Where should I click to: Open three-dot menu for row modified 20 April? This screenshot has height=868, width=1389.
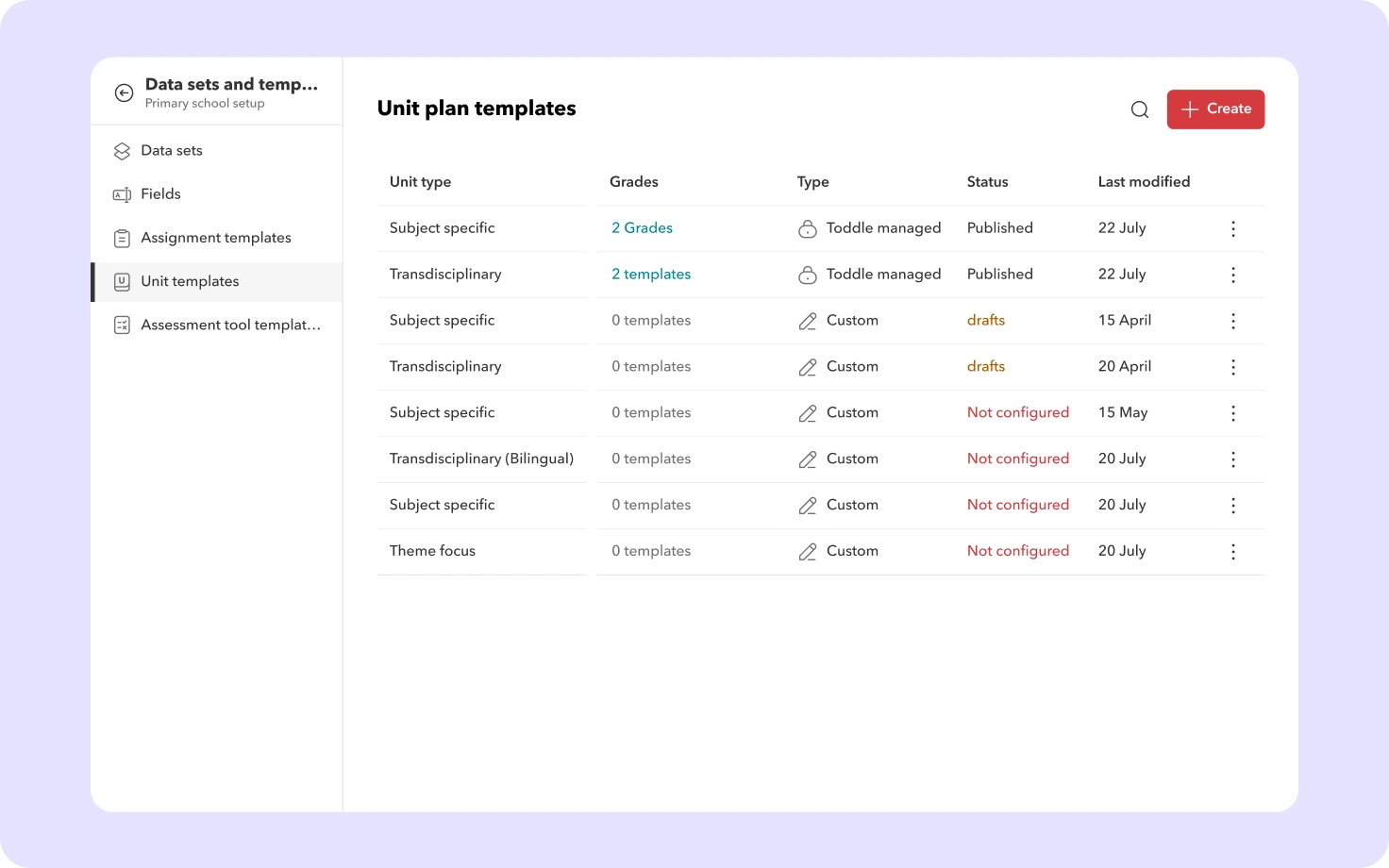coord(1233,367)
